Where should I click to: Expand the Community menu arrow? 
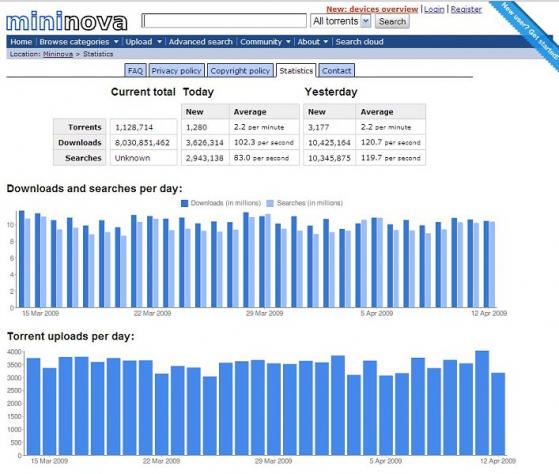(x=288, y=42)
